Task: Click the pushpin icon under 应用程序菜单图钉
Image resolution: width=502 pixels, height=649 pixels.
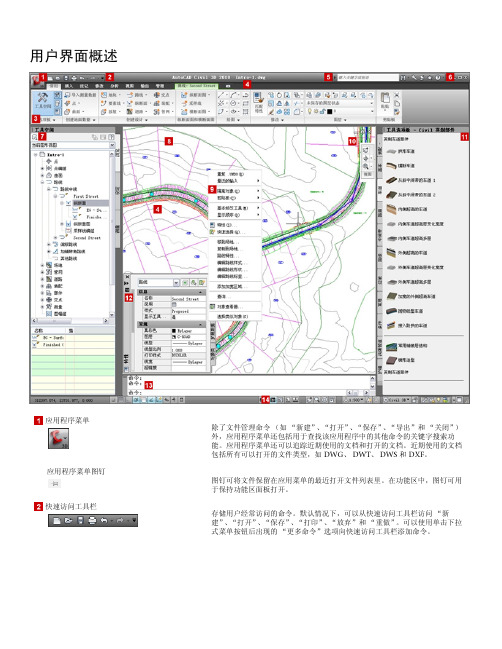Action: pyautogui.click(x=55, y=483)
